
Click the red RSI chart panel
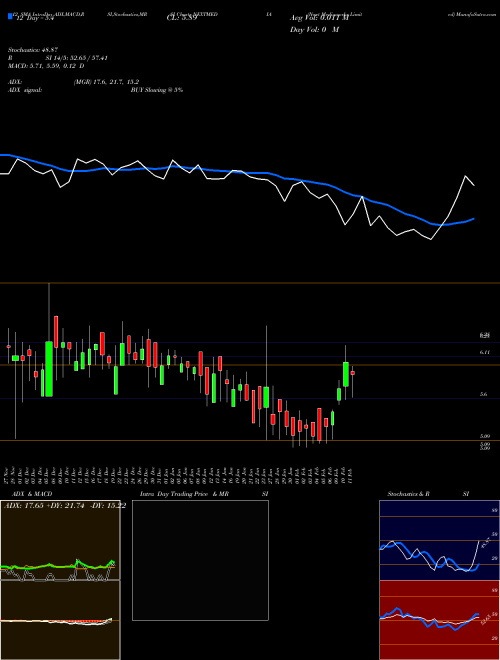[x=439, y=620]
